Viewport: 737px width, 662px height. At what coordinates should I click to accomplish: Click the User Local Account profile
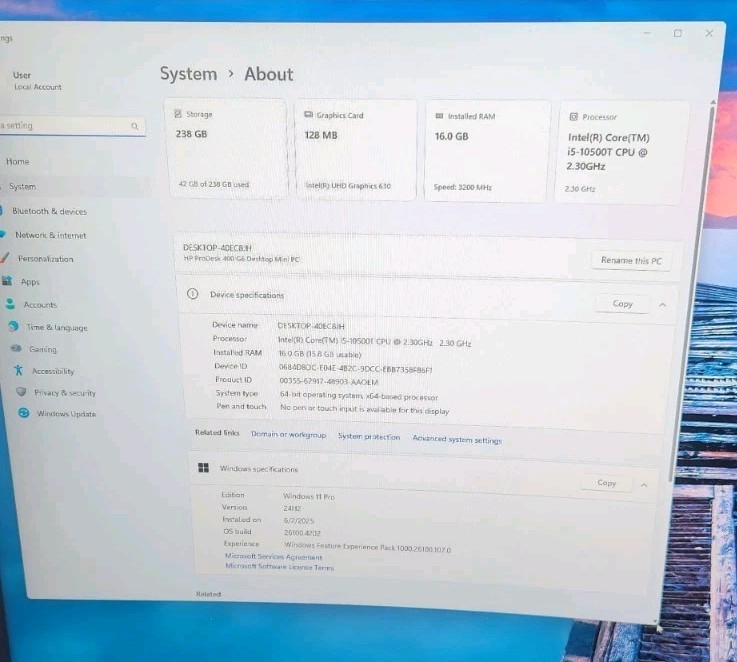[37, 80]
